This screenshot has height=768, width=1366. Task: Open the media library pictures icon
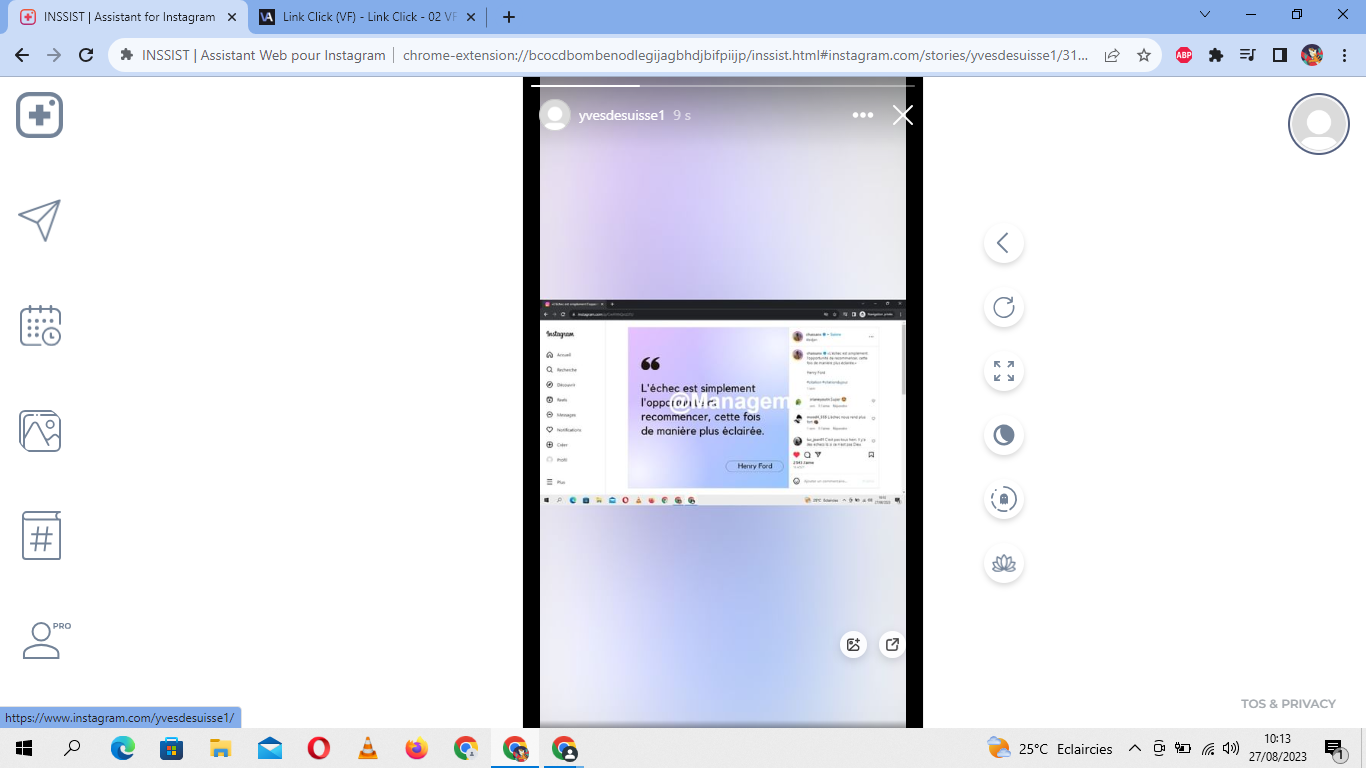point(40,431)
